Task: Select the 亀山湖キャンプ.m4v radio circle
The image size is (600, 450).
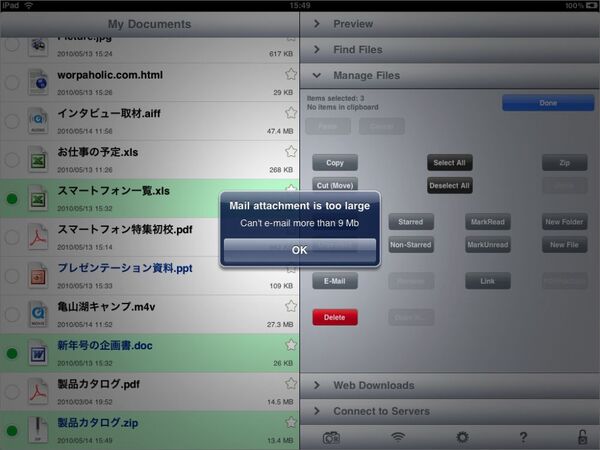Action: pyautogui.click(x=12, y=315)
